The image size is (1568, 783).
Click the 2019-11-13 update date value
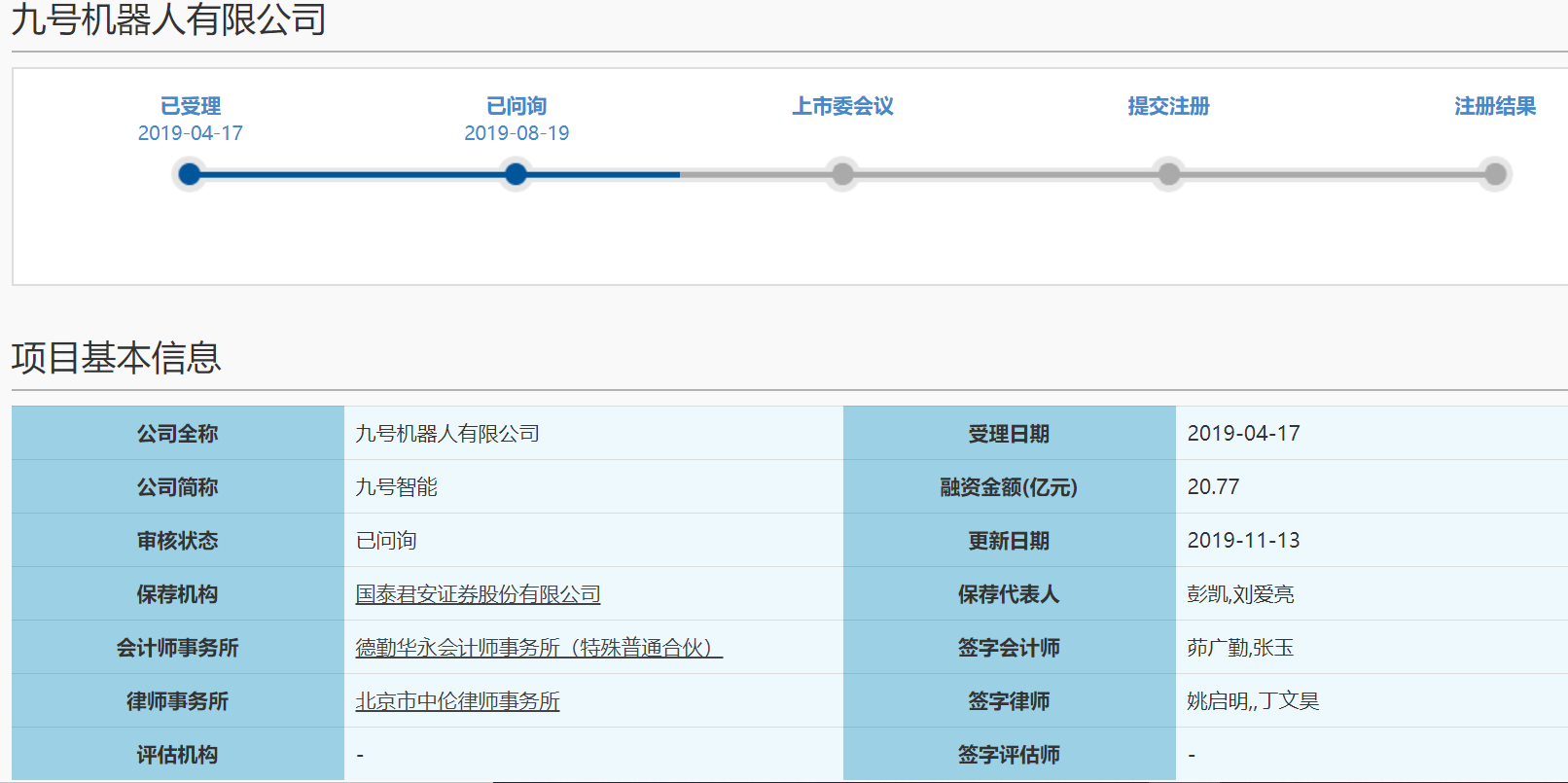tap(1243, 540)
